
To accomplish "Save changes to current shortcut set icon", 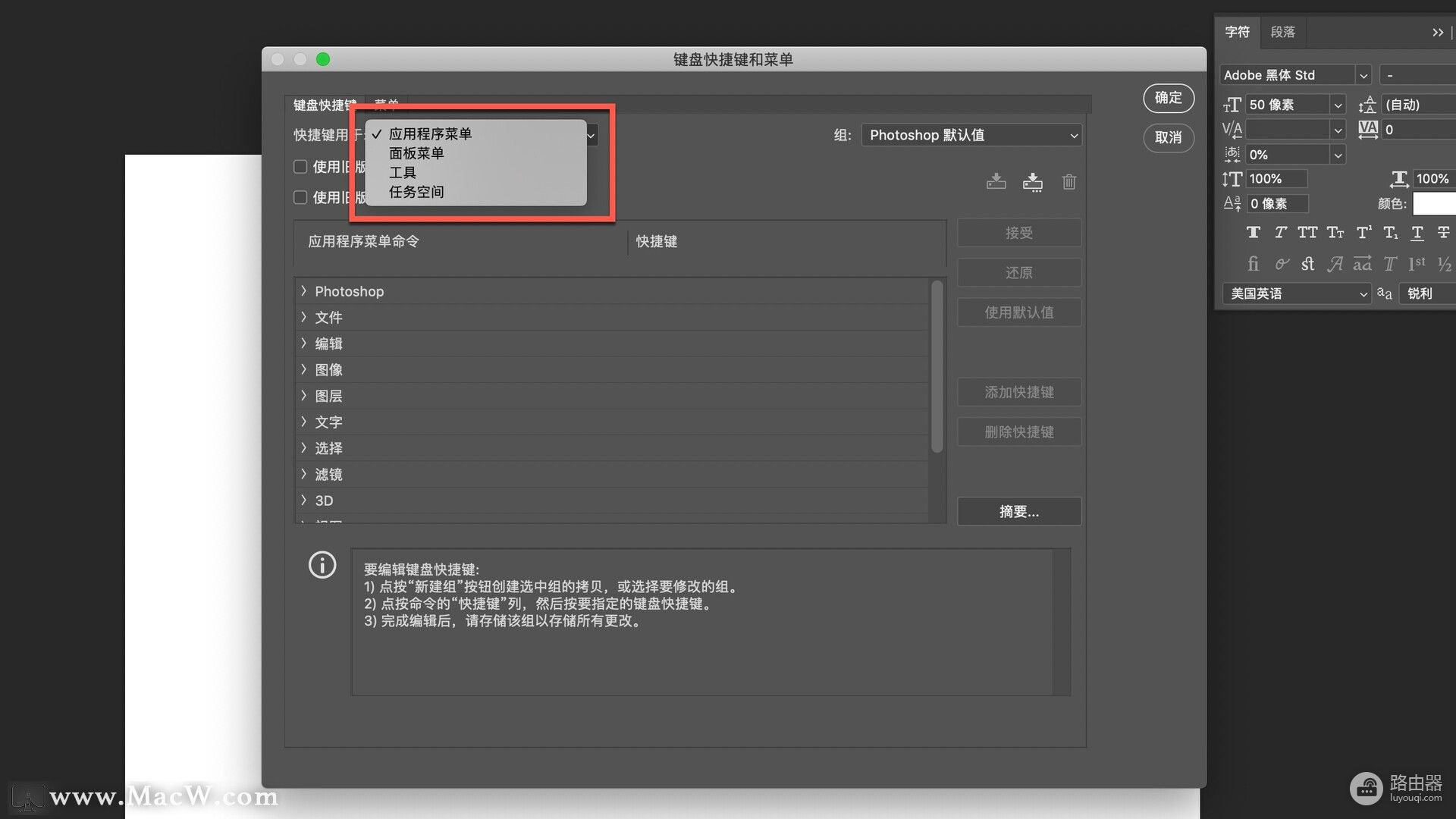I will pyautogui.click(x=996, y=181).
